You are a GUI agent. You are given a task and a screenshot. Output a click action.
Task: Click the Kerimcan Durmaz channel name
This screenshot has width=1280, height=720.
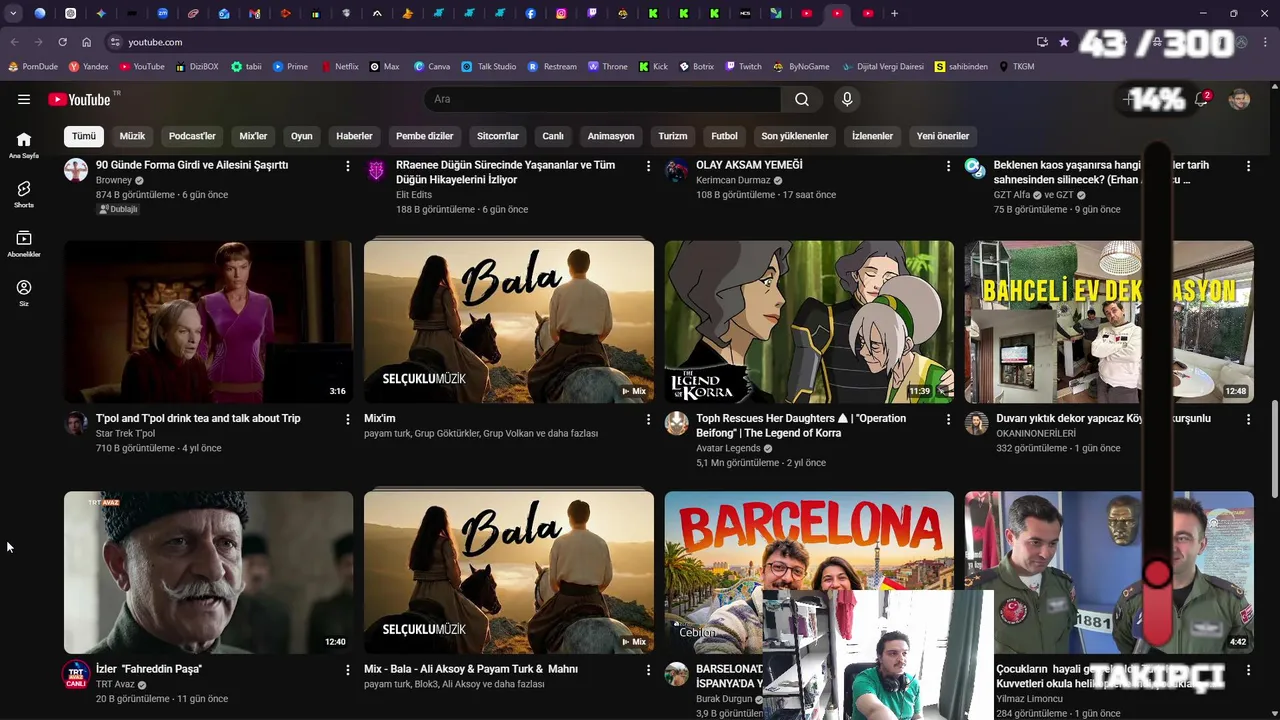(733, 180)
